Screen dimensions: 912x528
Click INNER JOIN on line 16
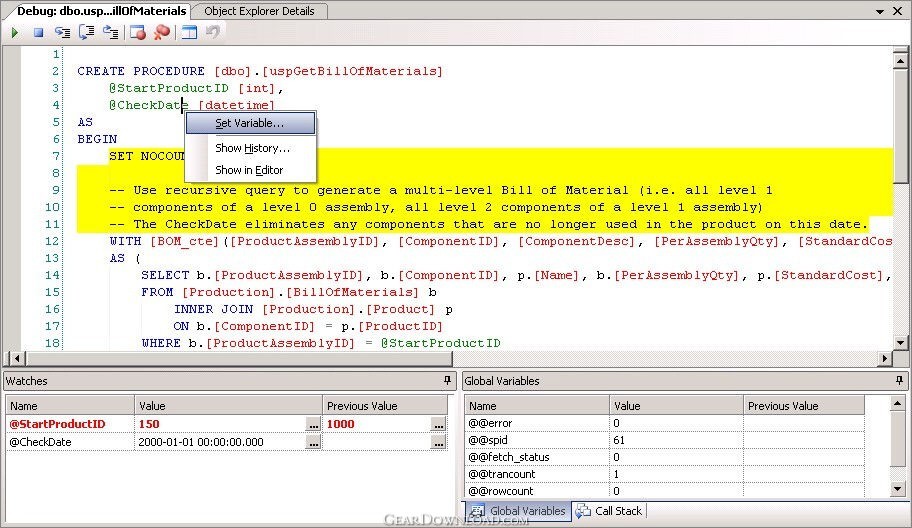point(213,309)
